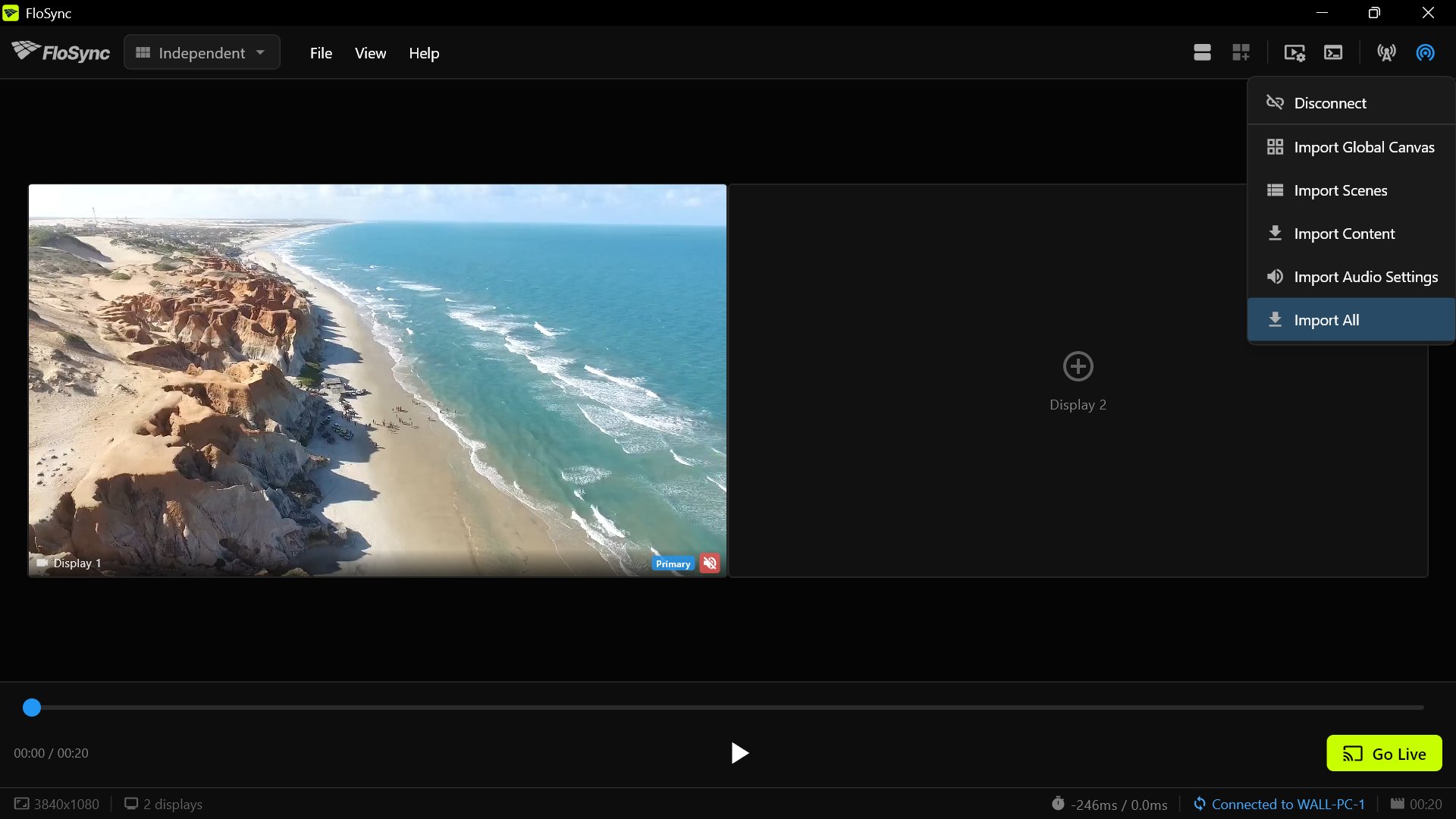Screen dimensions: 1456x819
Task: Open the File menu
Action: (321, 53)
